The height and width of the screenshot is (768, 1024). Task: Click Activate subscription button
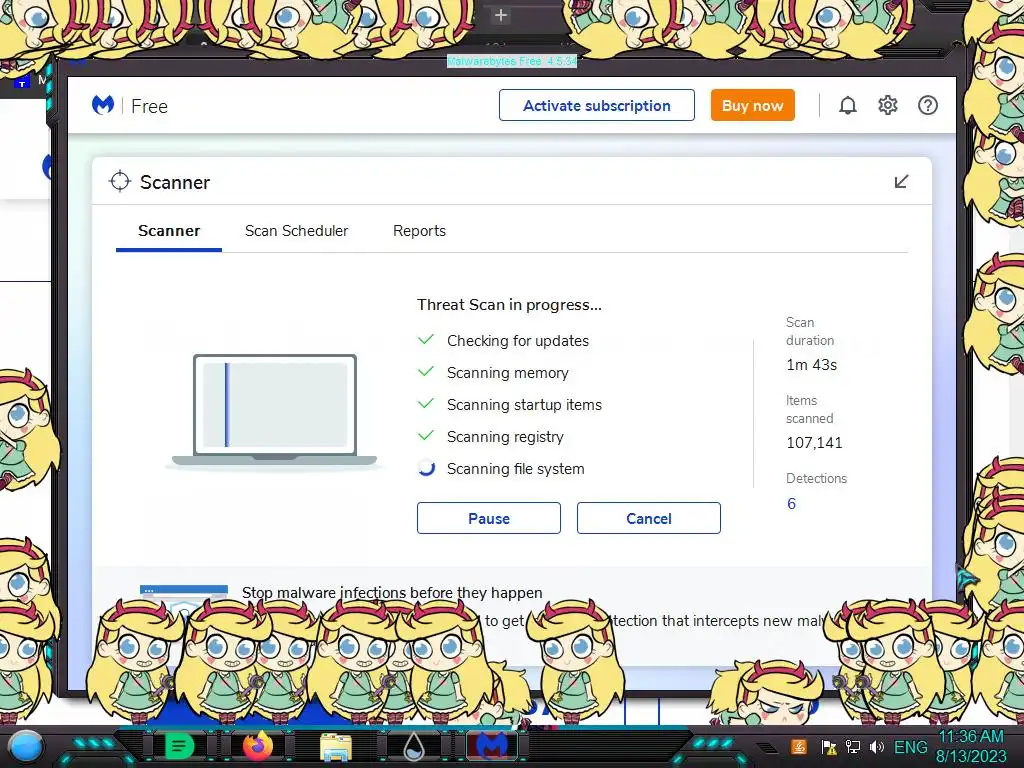click(597, 105)
